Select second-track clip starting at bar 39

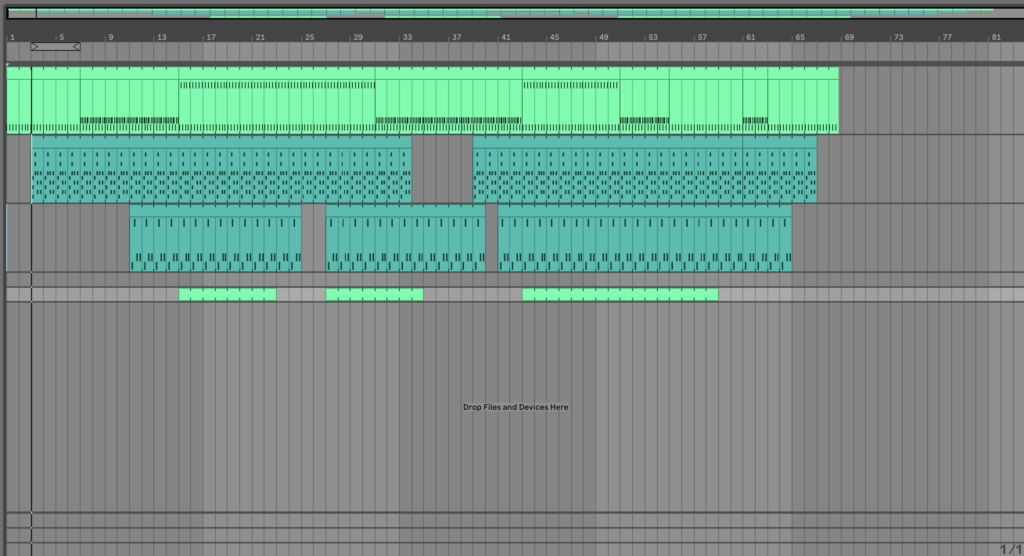point(607,169)
